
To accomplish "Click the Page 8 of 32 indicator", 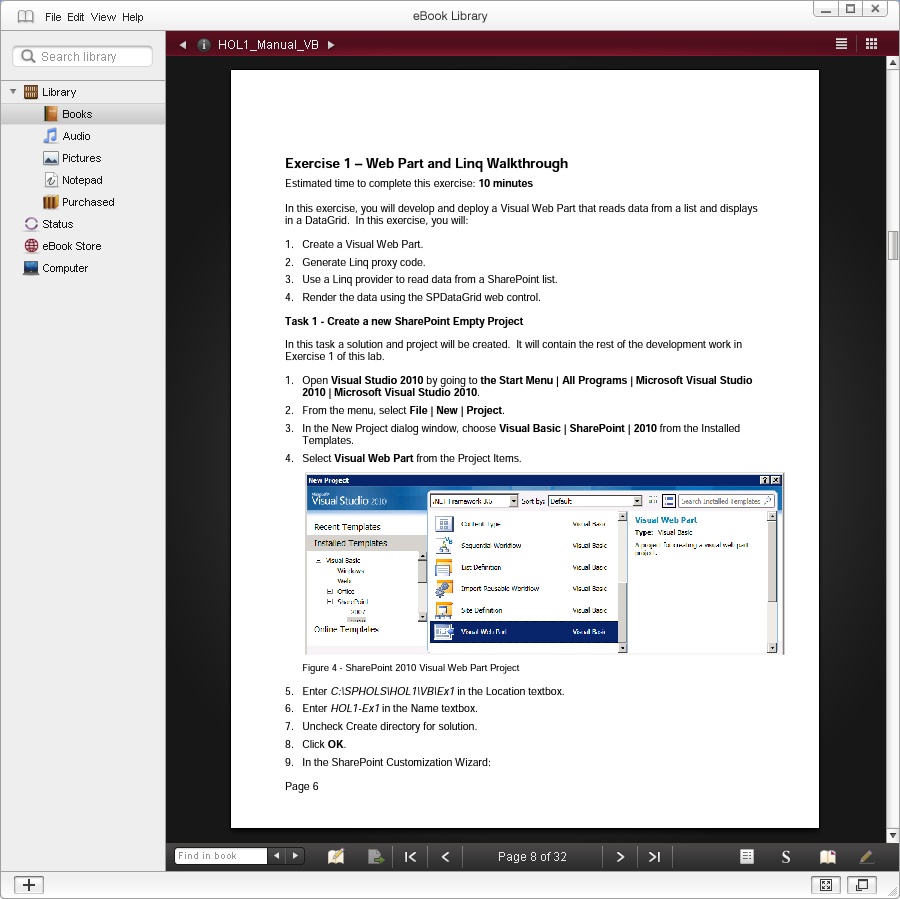I will tap(532, 857).
